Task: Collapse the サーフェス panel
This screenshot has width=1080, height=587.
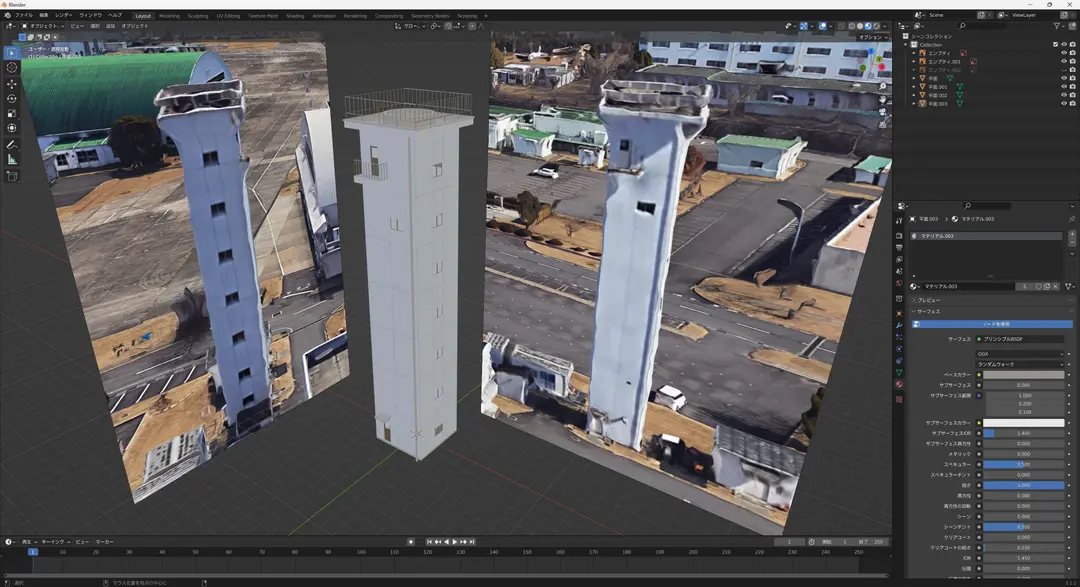Action: click(x=928, y=311)
